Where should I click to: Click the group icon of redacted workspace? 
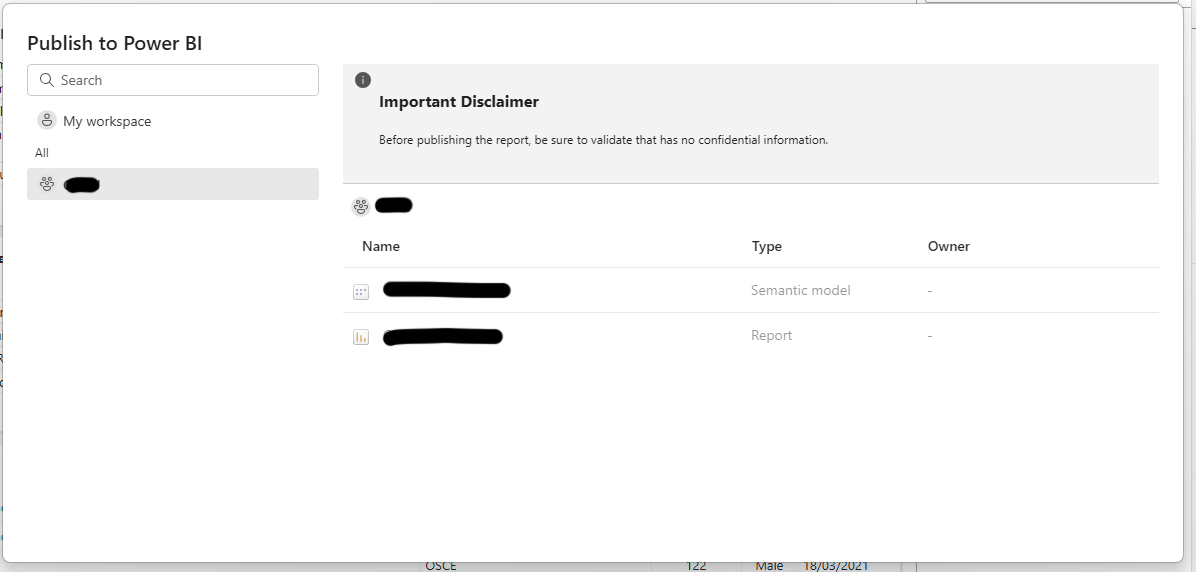47,184
